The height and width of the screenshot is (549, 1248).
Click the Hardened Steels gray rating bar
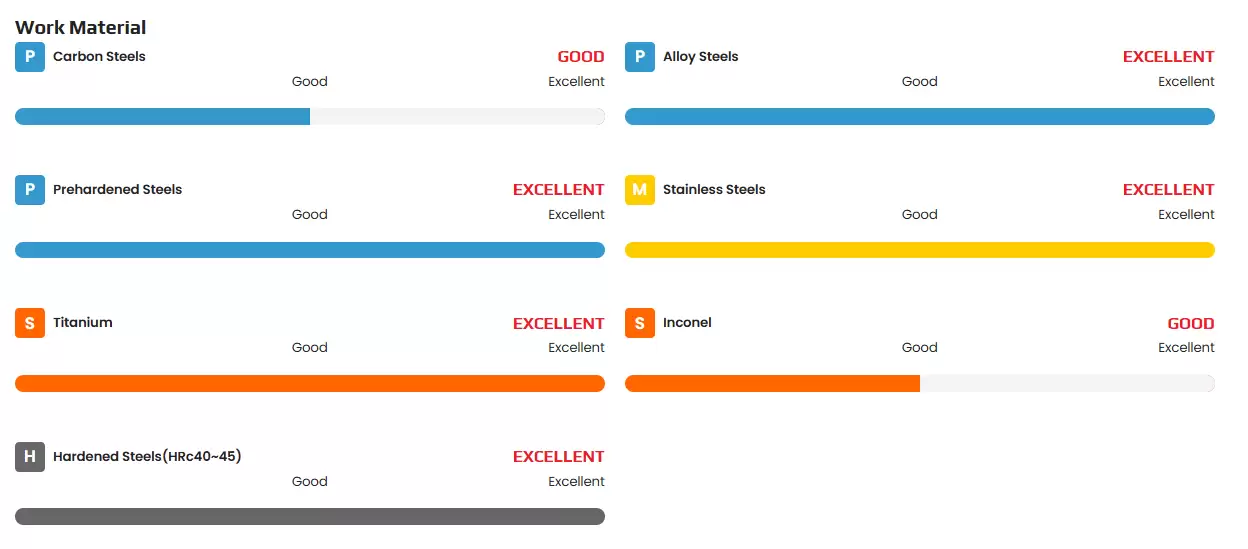[x=309, y=516]
